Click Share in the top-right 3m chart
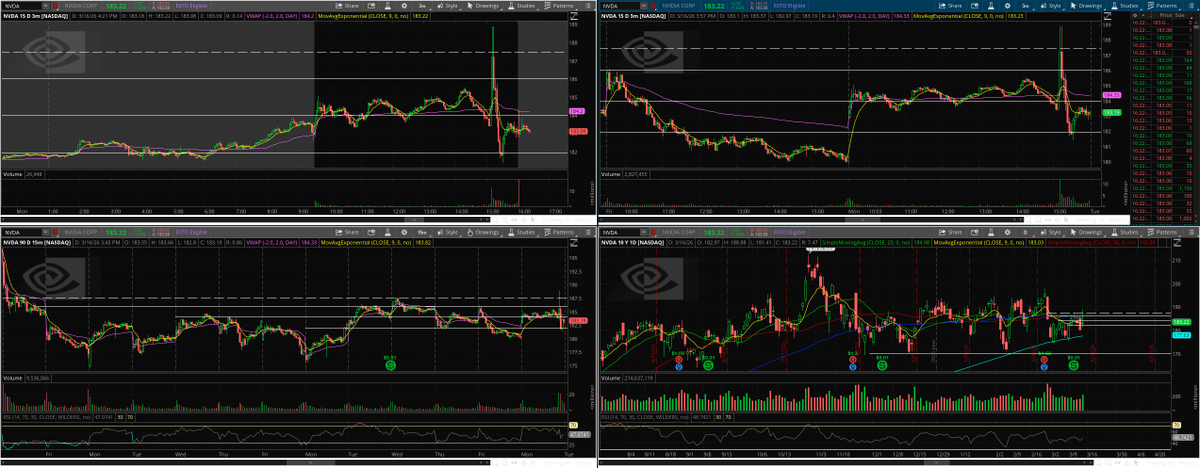 (x=950, y=6)
